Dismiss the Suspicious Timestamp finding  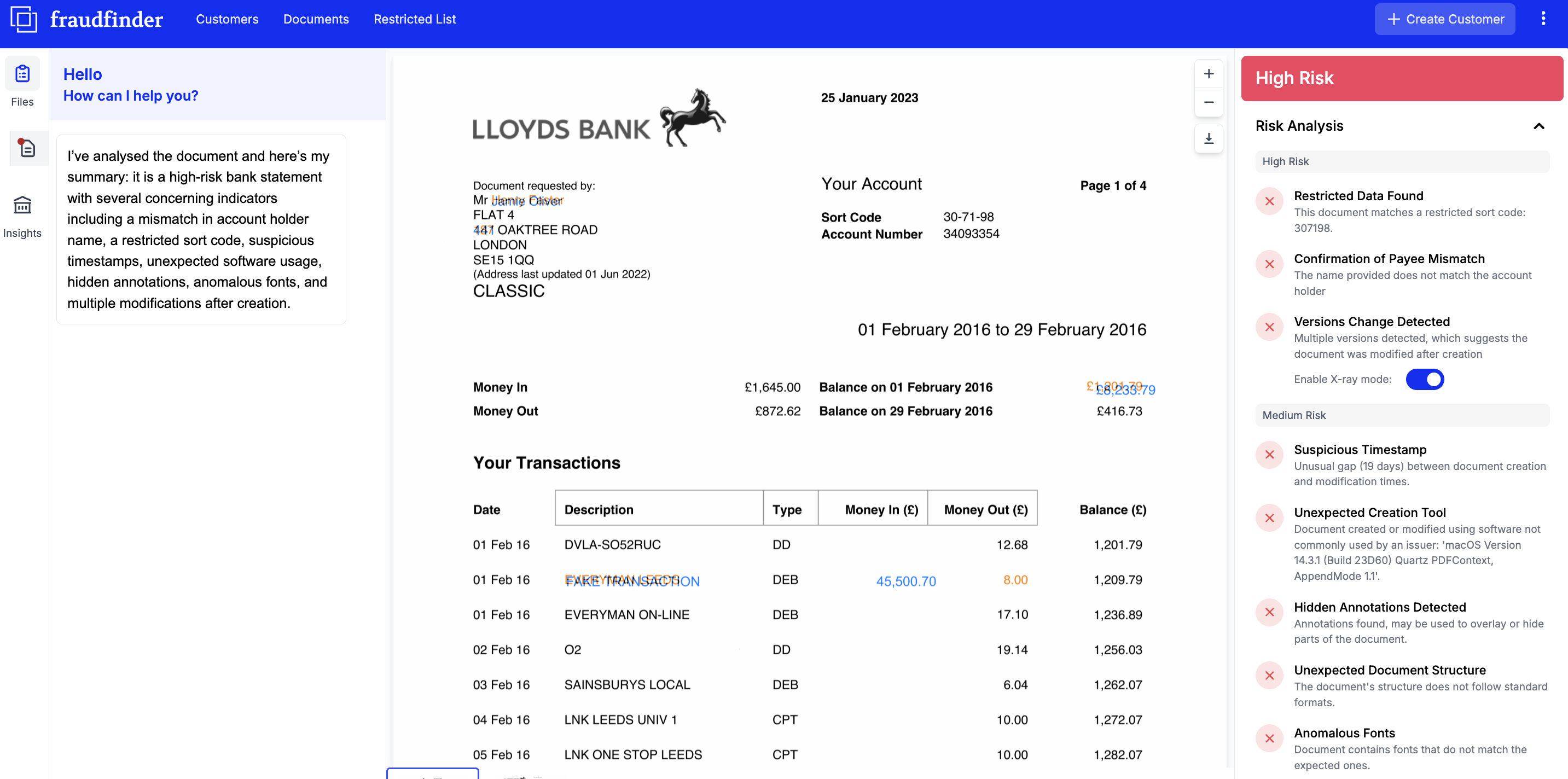pos(1270,455)
